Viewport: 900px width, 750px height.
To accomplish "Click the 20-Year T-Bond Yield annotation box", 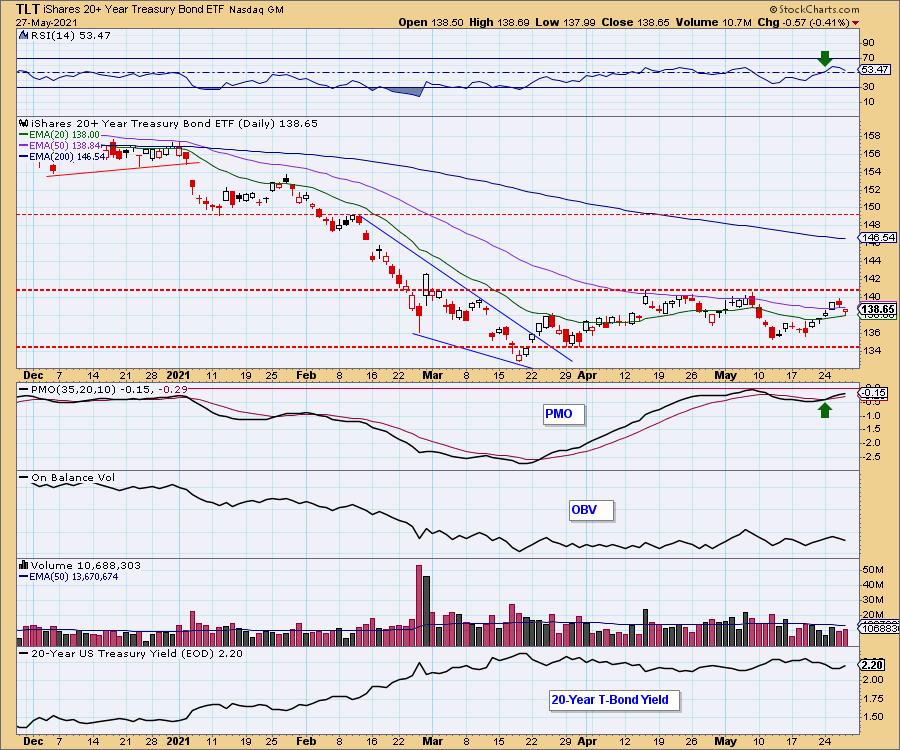I will tap(614, 700).
